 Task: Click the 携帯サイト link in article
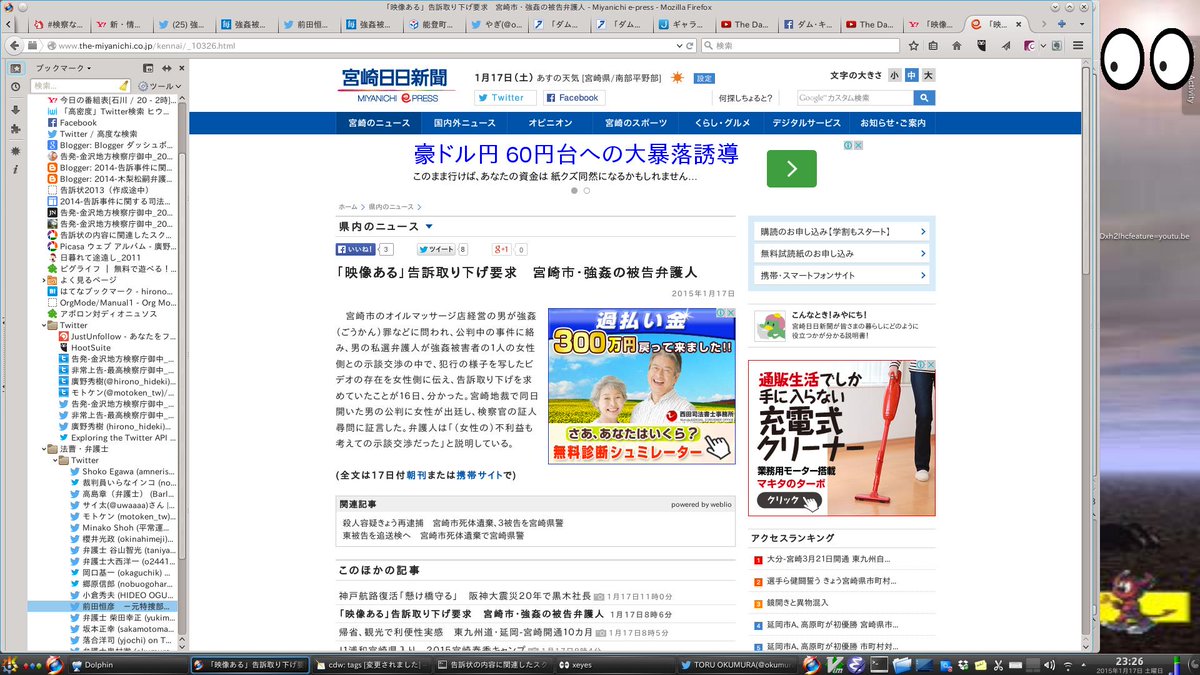click(480, 475)
